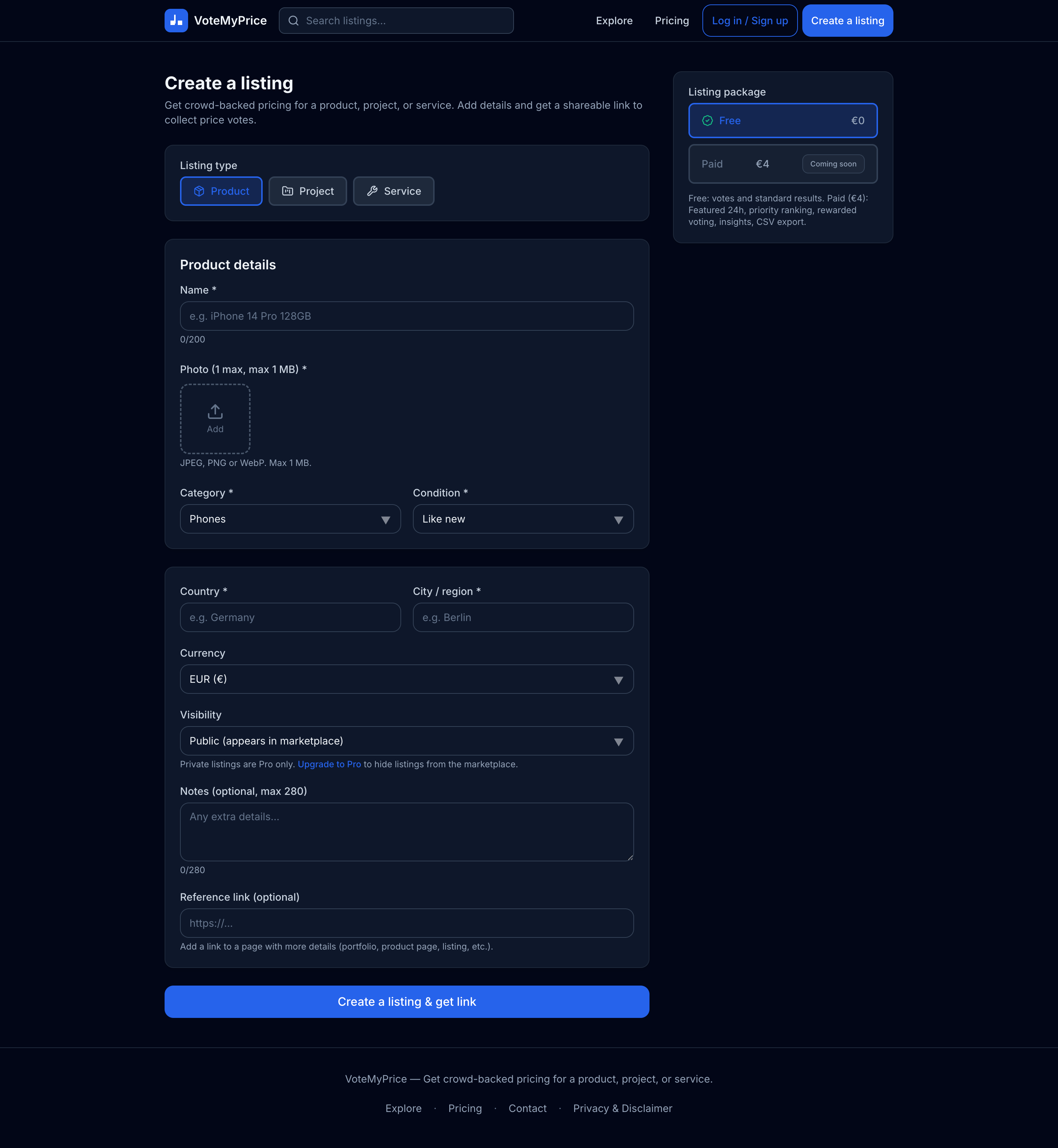This screenshot has width=1058, height=1148.
Task: Open the Category dropdown showing Phones
Action: coord(290,519)
